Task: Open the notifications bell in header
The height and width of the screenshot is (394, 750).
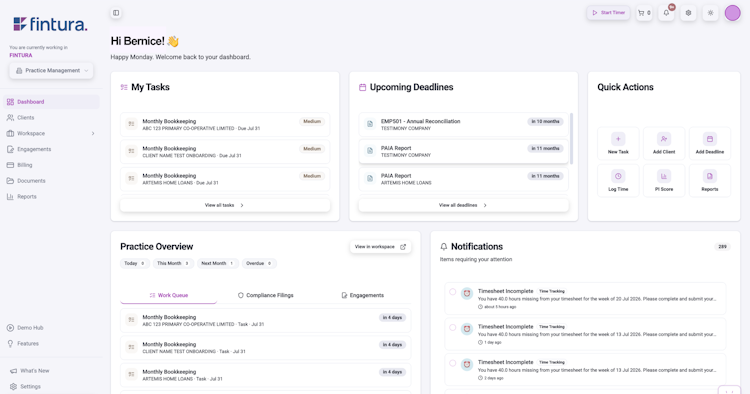Action: 666,13
